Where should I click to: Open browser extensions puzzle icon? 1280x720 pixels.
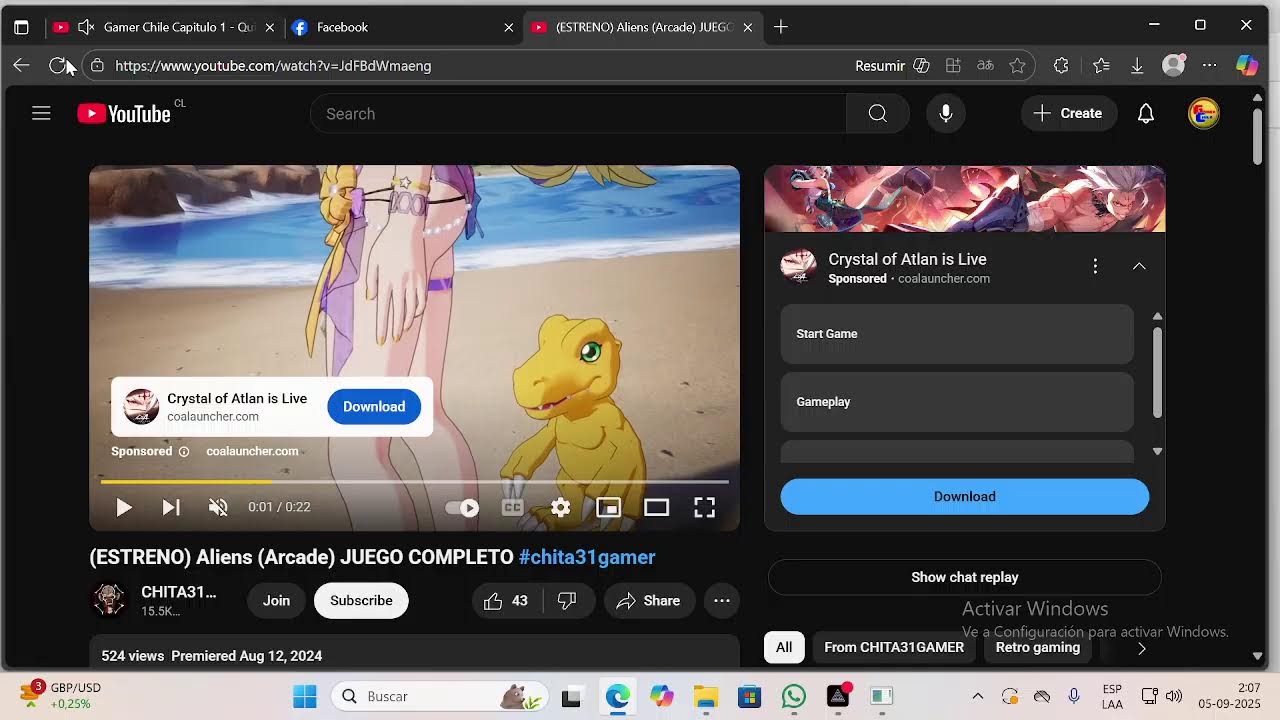(1061, 66)
